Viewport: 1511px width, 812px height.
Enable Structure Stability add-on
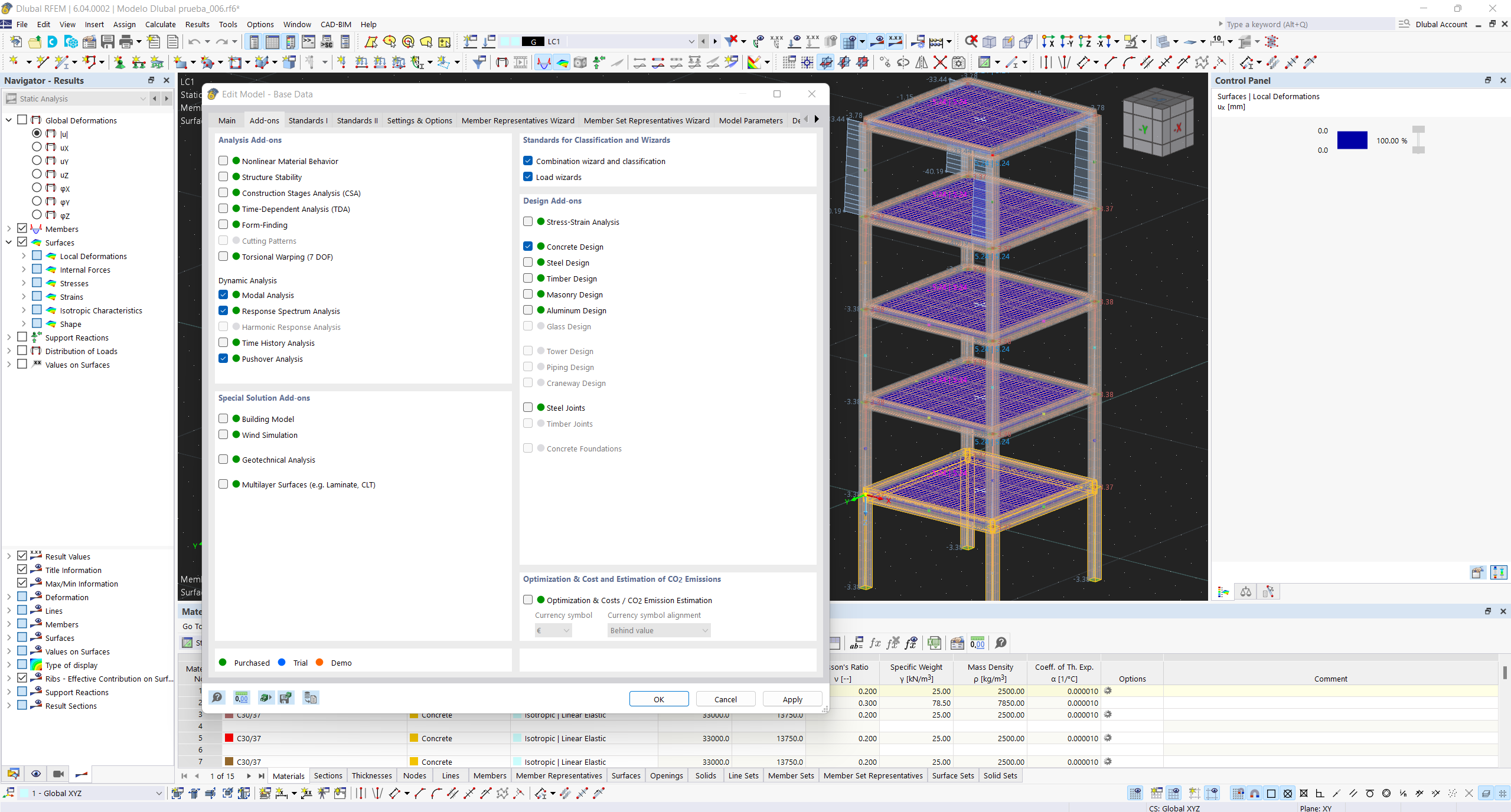click(x=223, y=176)
